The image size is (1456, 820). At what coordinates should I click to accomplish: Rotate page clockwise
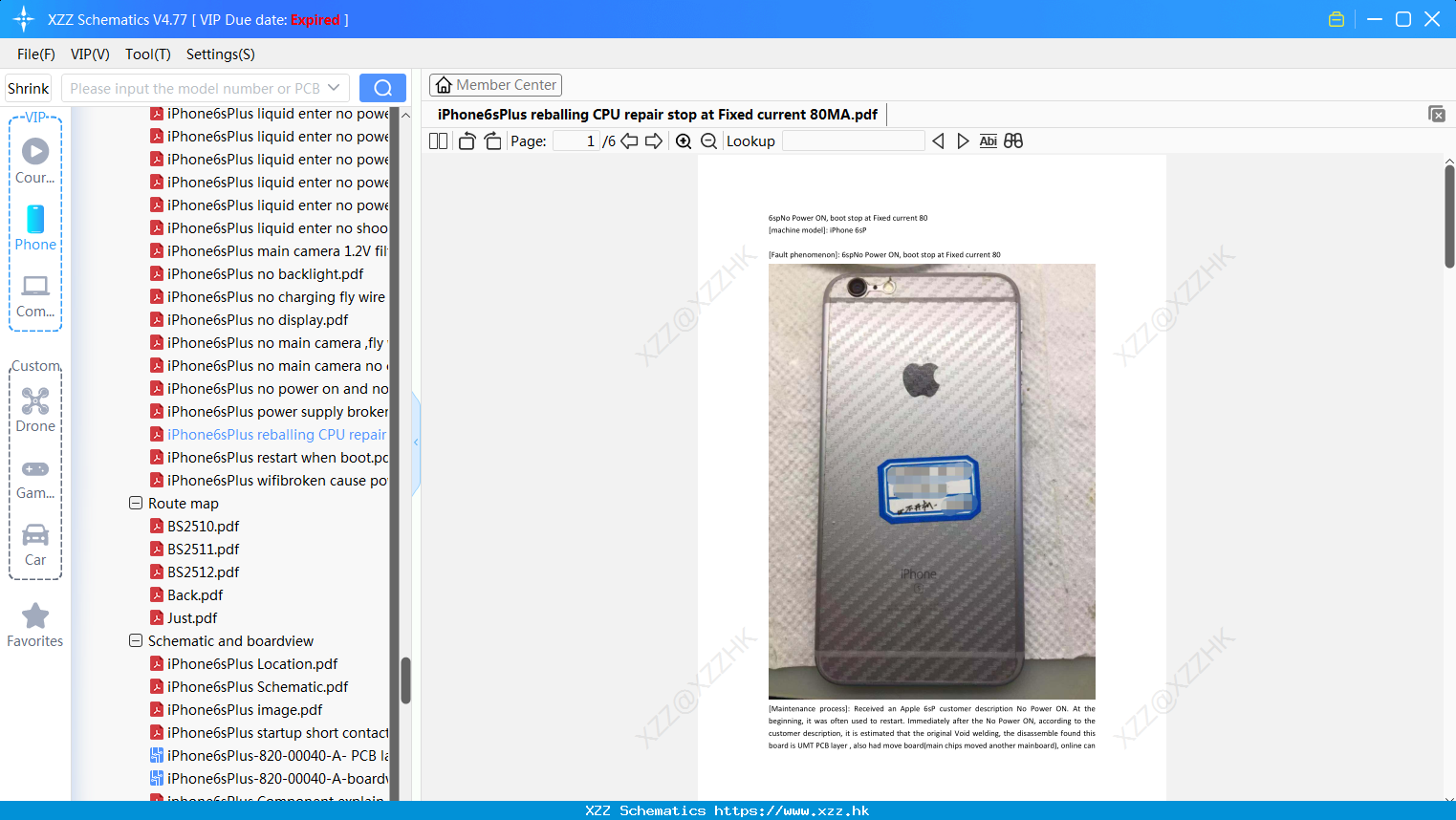pos(492,141)
